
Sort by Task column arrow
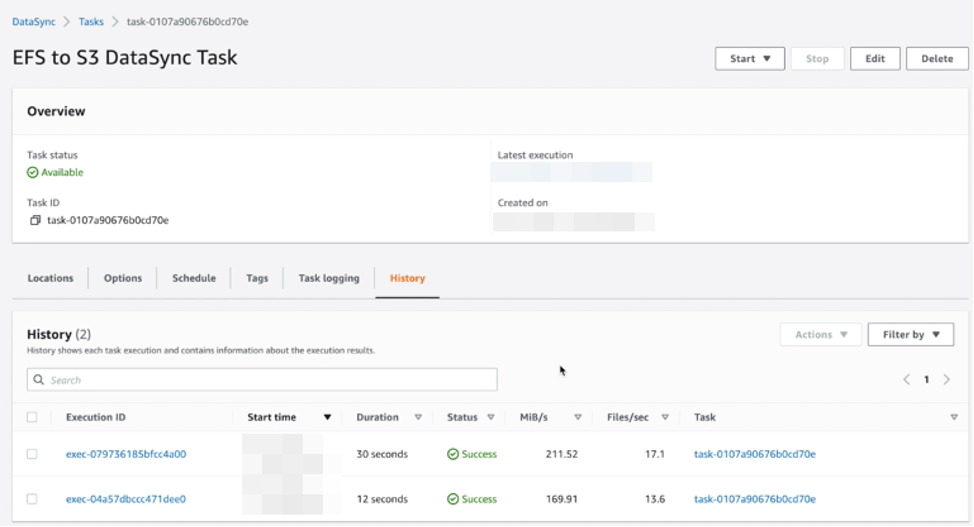pyautogui.click(x=954, y=417)
